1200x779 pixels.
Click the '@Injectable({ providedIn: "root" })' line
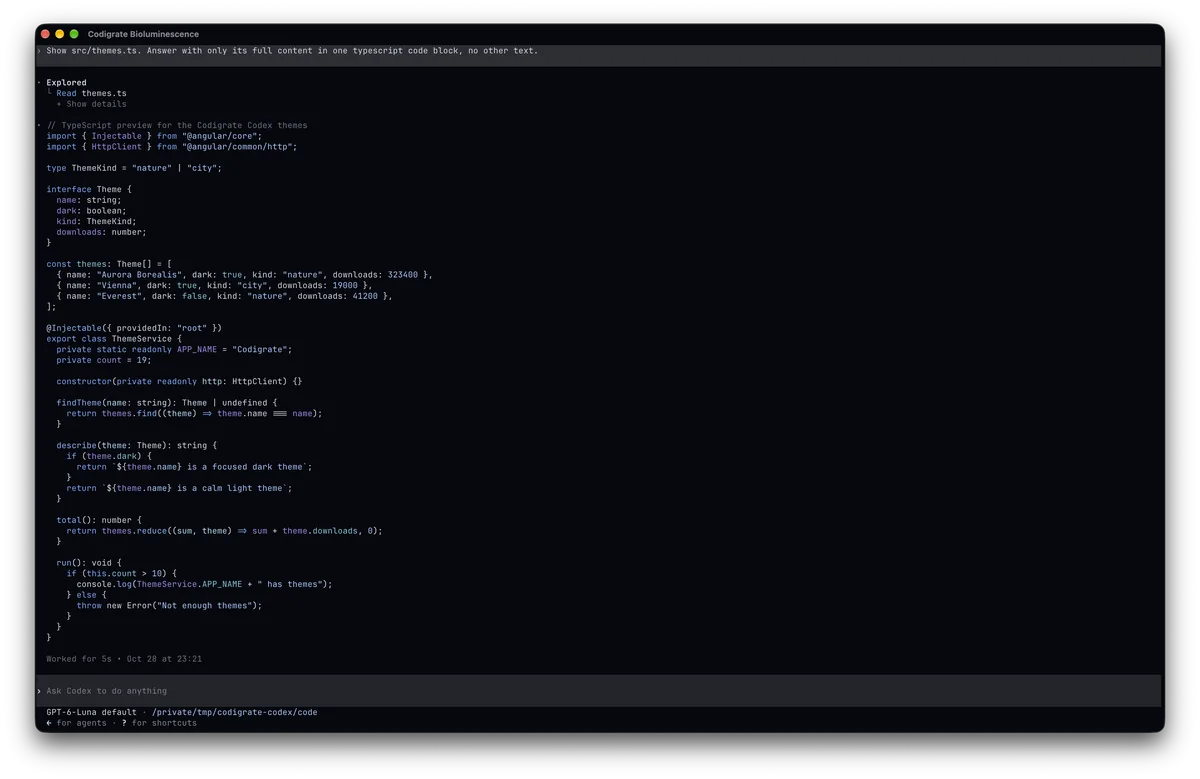134,328
